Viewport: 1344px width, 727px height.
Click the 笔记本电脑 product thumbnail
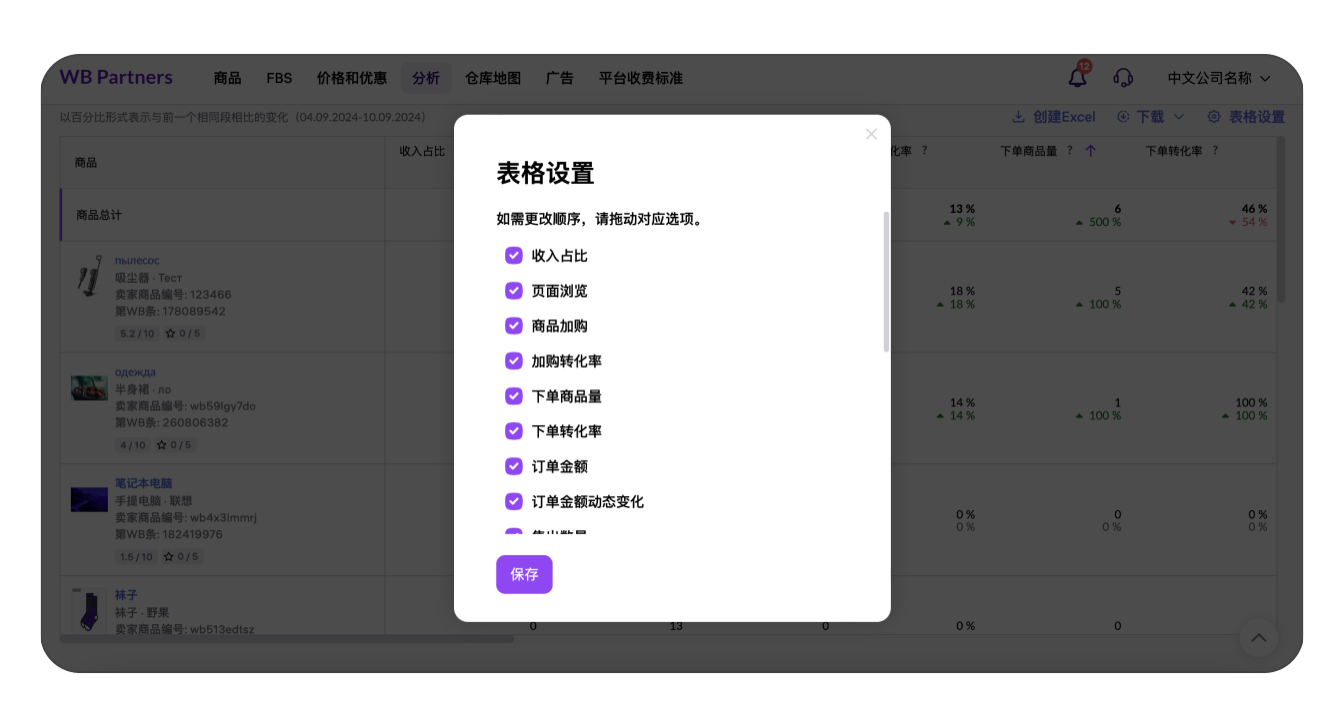coord(89,499)
